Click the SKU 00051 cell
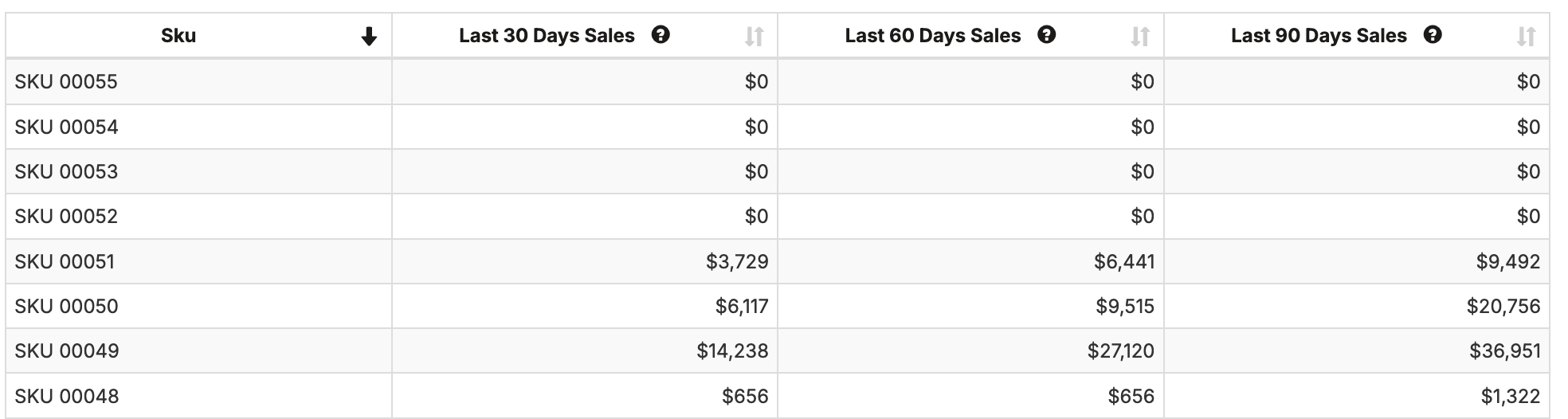The height and width of the screenshot is (419, 1568). point(65,261)
